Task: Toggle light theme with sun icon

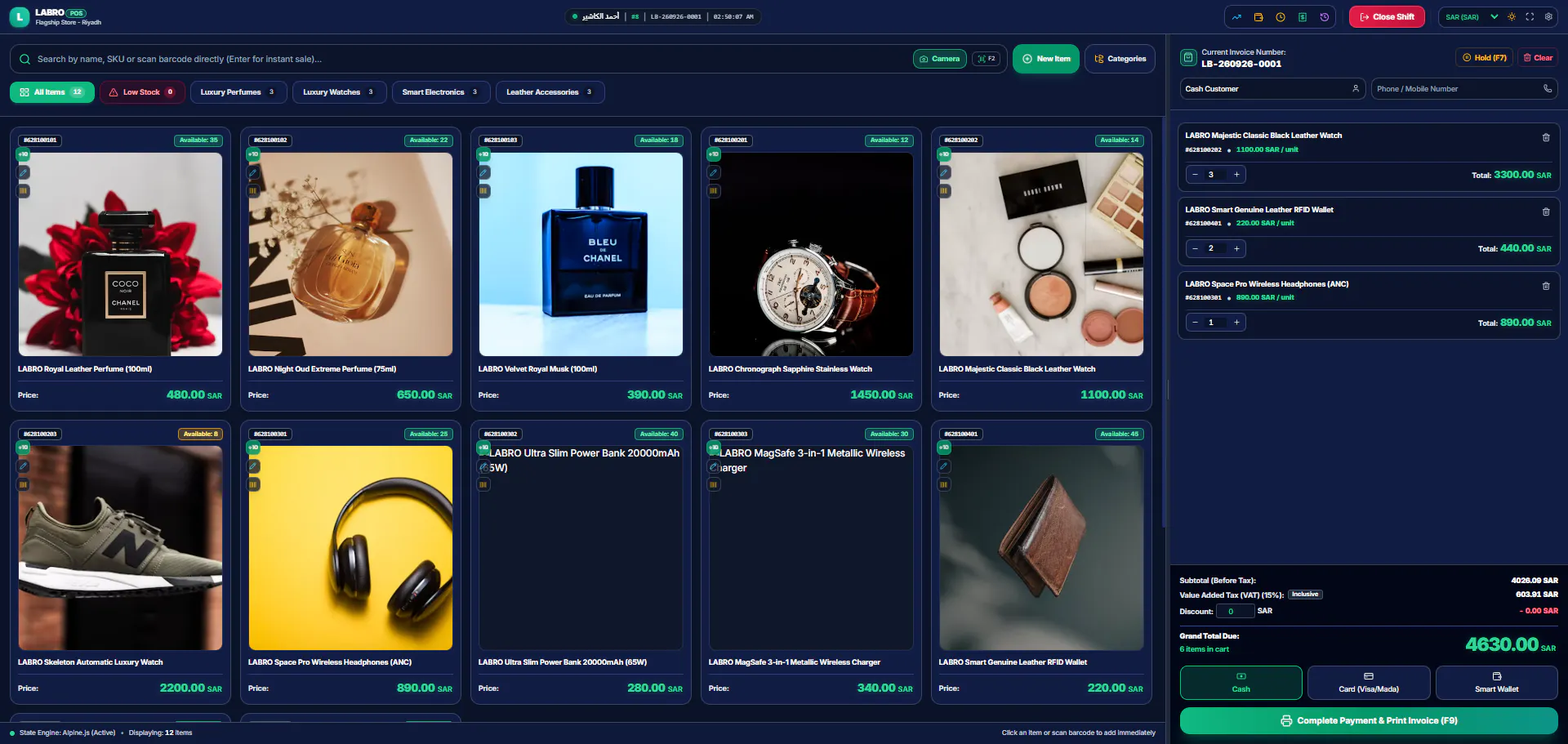Action: pos(1512,17)
